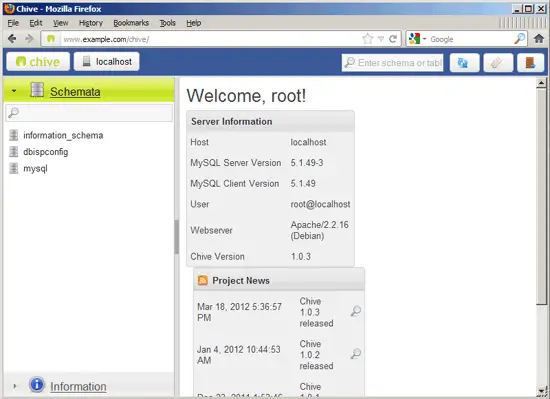Open the Bookmarks menu
The image size is (550, 399).
(131, 23)
